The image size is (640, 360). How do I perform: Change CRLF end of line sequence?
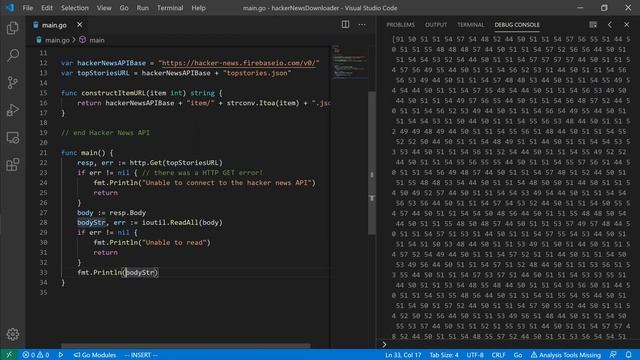tap(498, 355)
